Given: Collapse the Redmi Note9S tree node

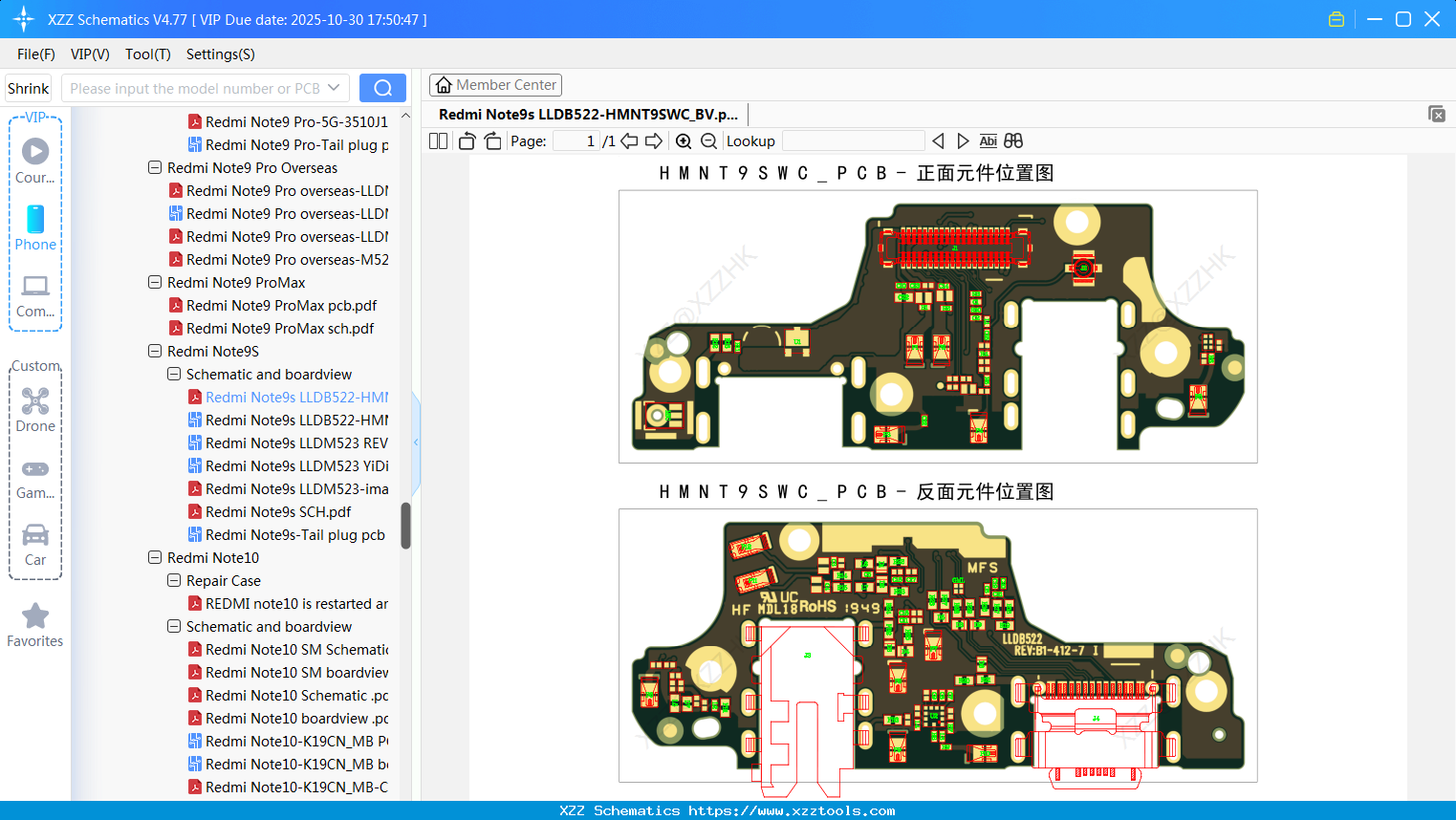Looking at the screenshot, I should click(154, 351).
